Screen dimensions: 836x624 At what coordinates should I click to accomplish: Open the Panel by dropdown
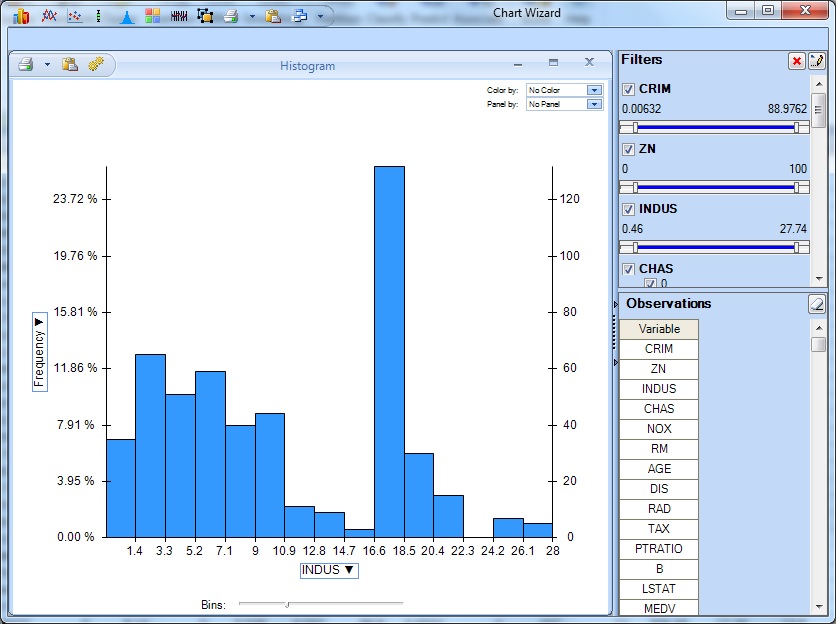[594, 104]
